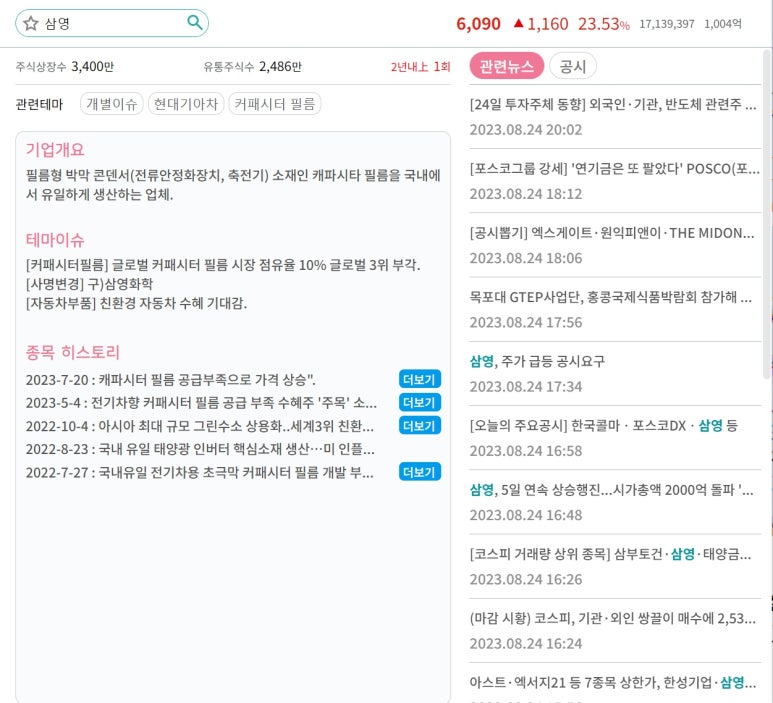Click the trading value 1,004억
773x703 pixels.
[723, 24]
